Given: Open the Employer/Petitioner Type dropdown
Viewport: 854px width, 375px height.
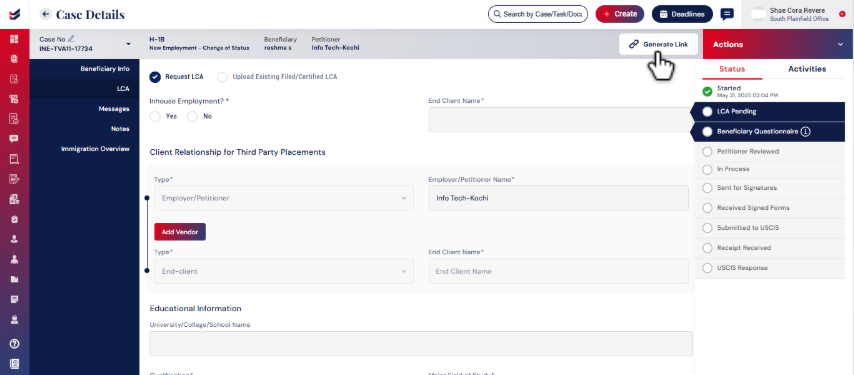Looking at the screenshot, I should (284, 198).
